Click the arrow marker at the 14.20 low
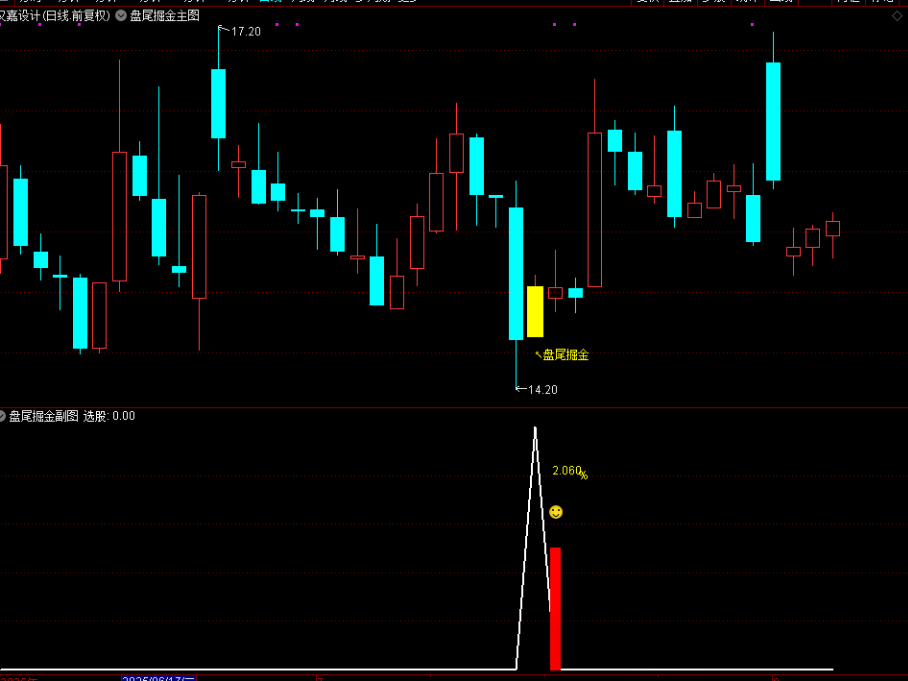Image resolution: width=908 pixels, height=681 pixels. click(520, 388)
